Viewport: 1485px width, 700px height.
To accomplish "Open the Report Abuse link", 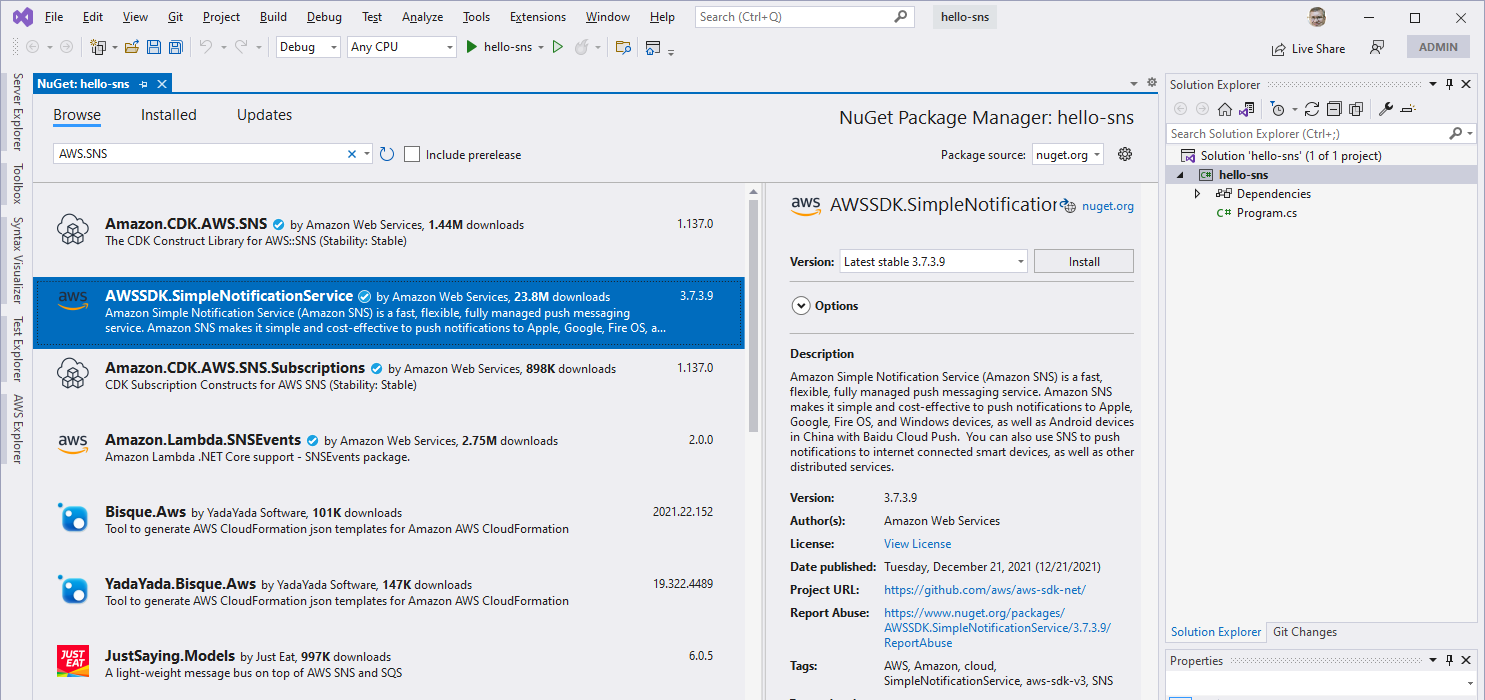I will coord(997,628).
